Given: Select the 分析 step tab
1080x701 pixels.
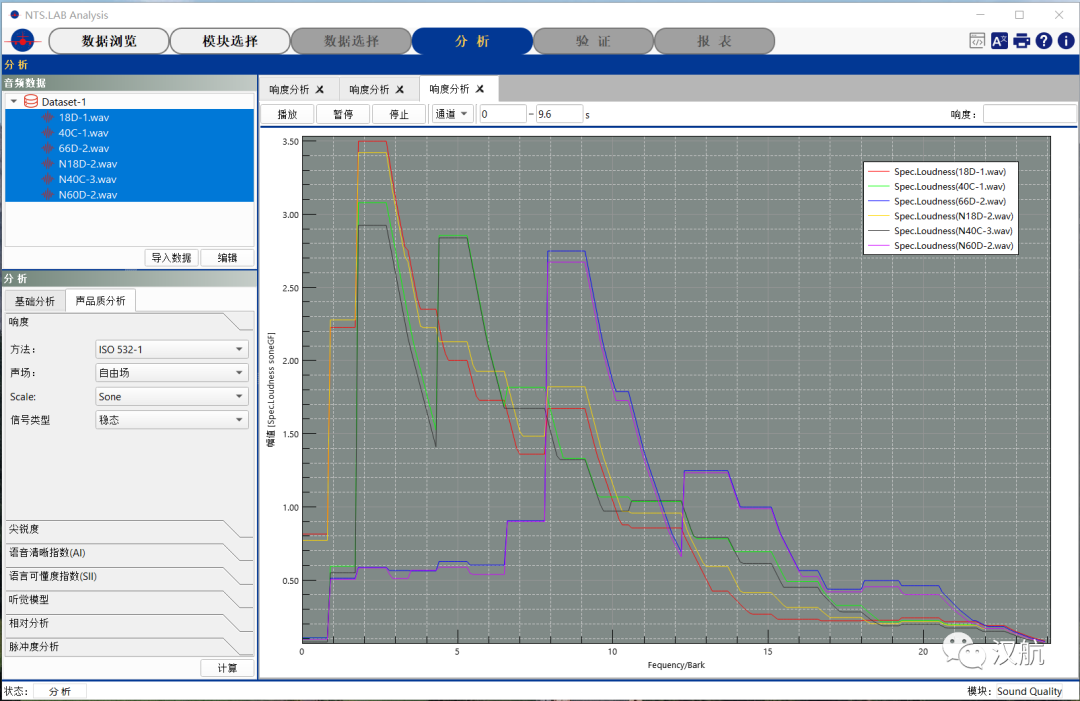Looking at the screenshot, I should [x=472, y=41].
